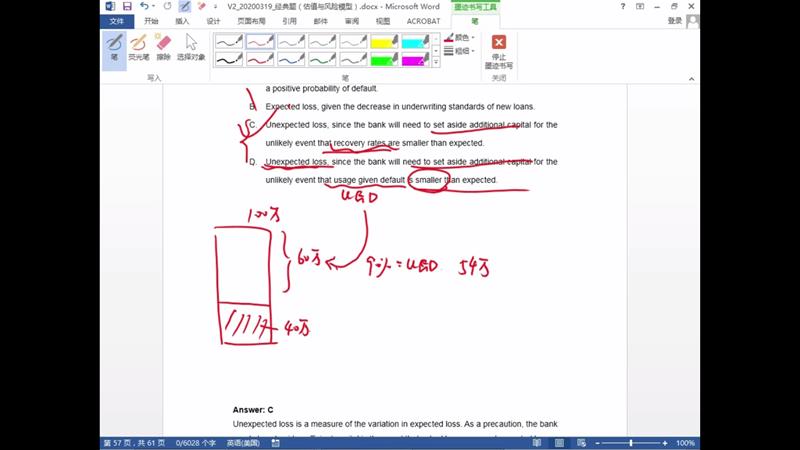Select the Highlighter (荧光笔) tool
800x450 pixels.
[138, 48]
